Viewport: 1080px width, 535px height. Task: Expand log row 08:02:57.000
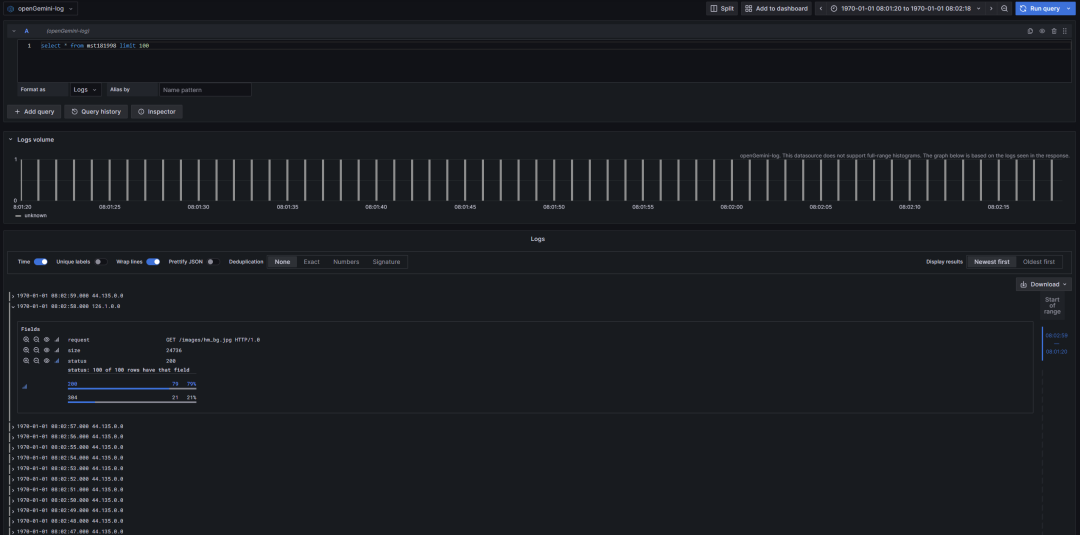click(13, 426)
